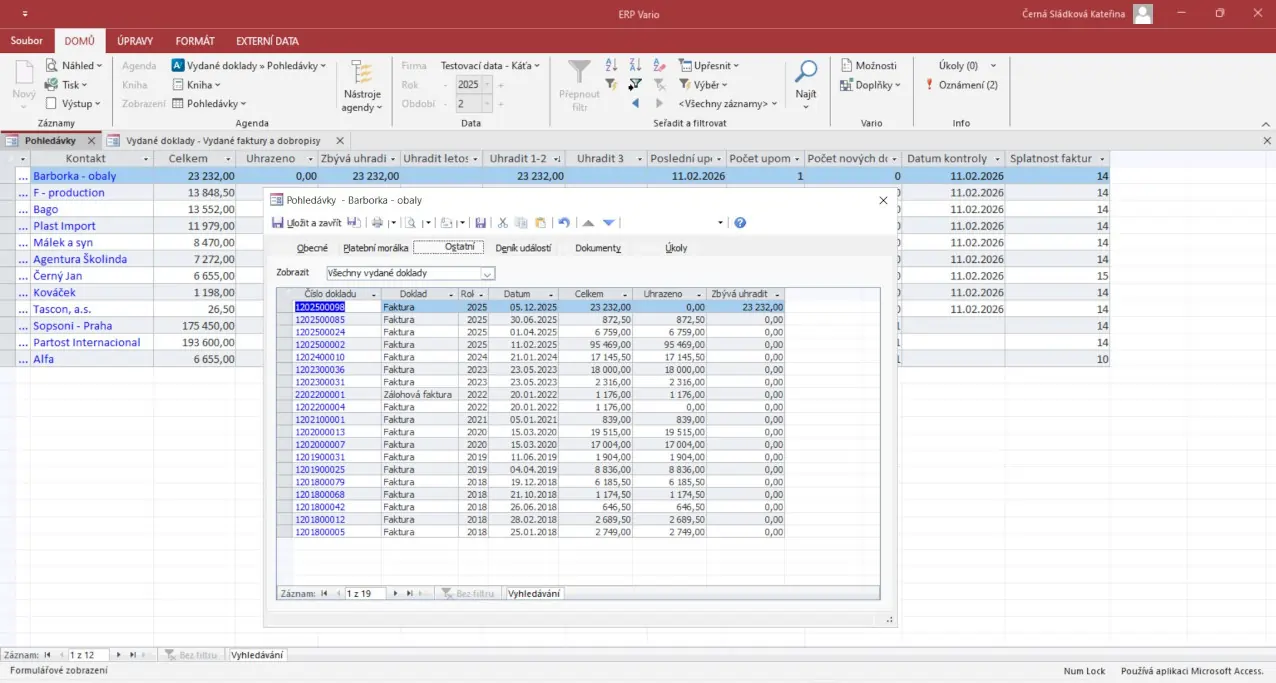Switch to the Platební morálka tab
Viewport: 1276px width, 683px height.
point(375,248)
